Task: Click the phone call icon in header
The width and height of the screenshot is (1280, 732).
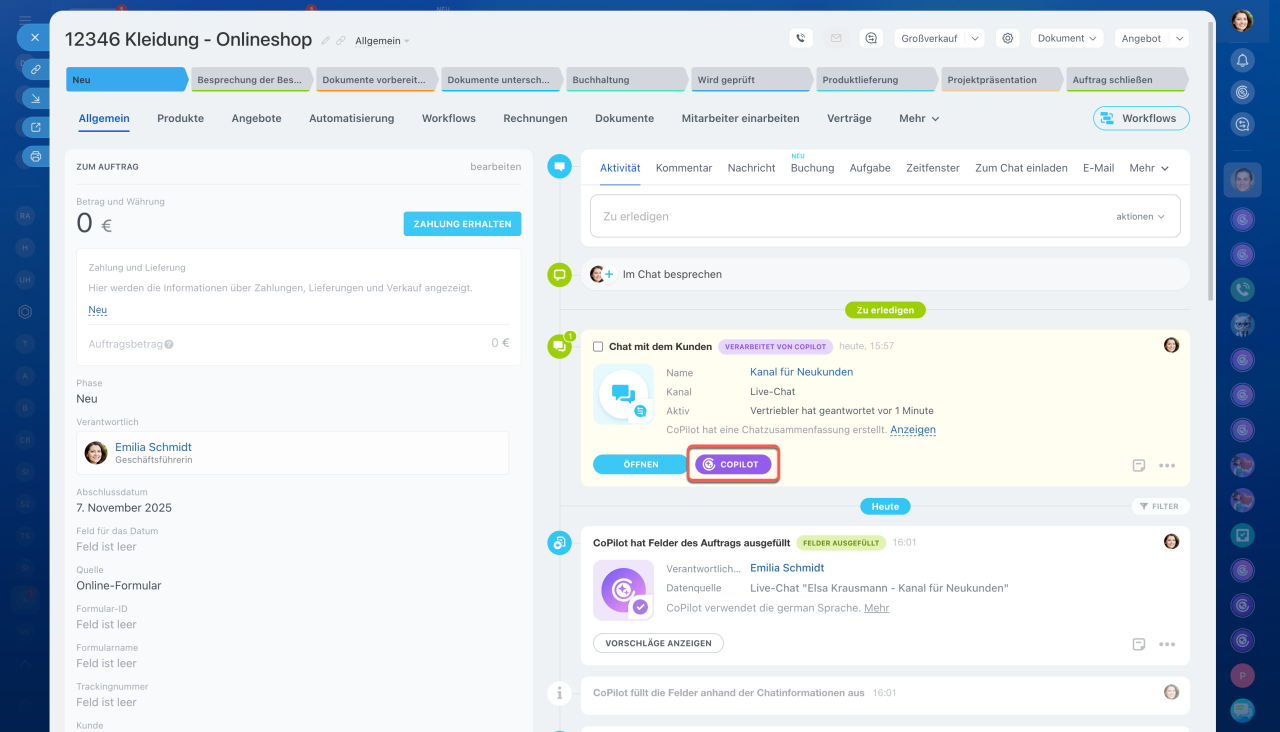Action: pyautogui.click(x=800, y=38)
